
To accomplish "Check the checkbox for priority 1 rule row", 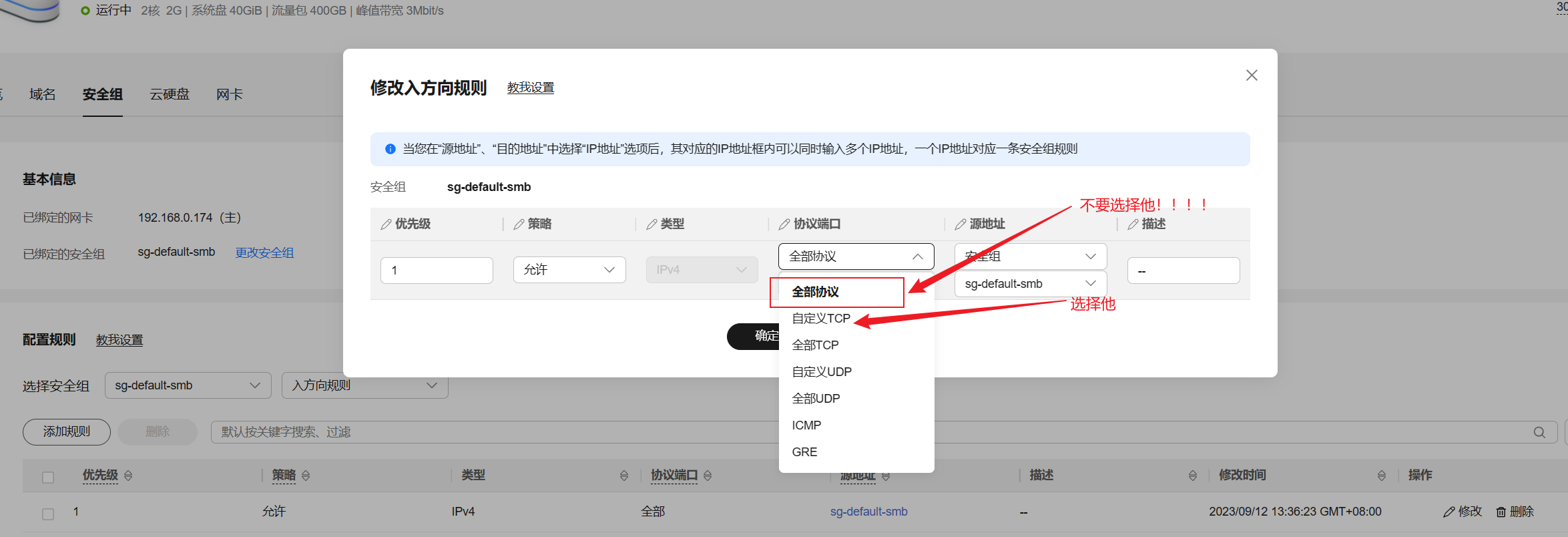I will [48, 514].
